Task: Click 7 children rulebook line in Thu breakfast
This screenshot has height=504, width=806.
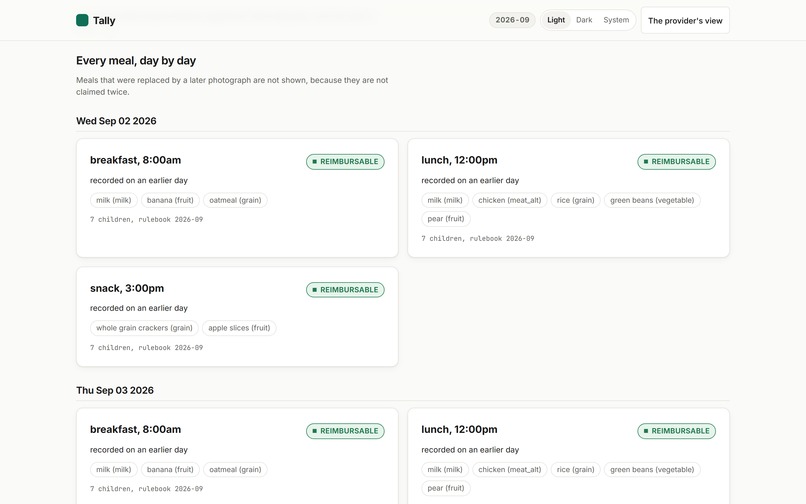Action: (x=146, y=489)
